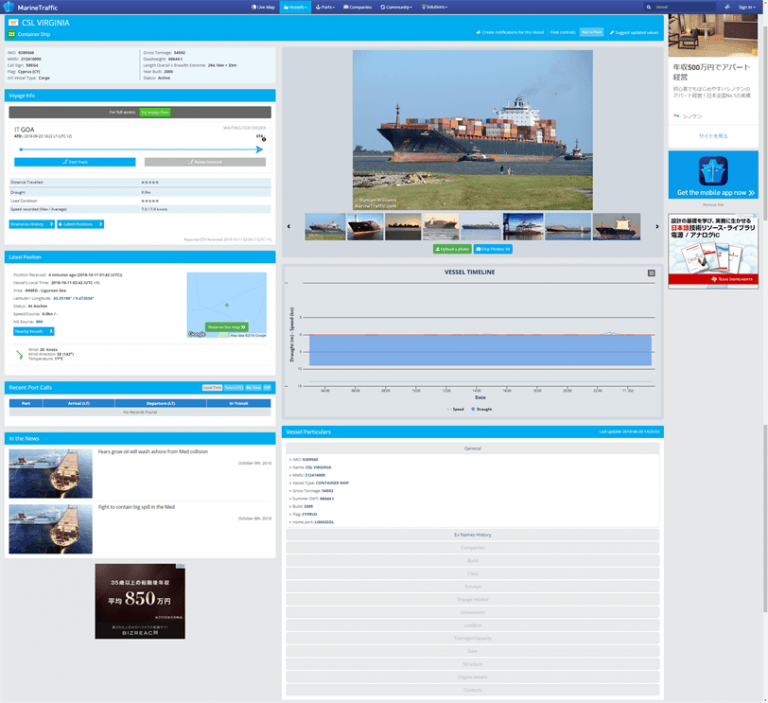Open the Ports menu
This screenshot has height=703, width=768.
[x=325, y=7]
